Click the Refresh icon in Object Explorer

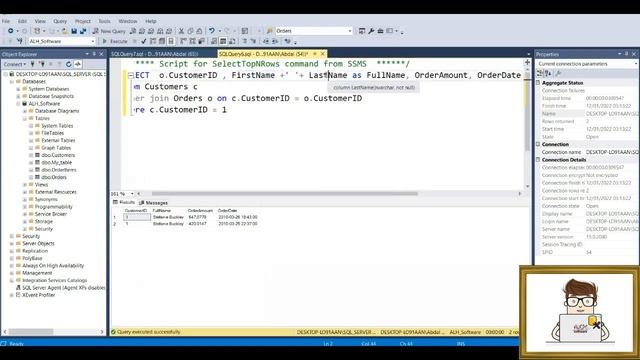tap(68, 64)
